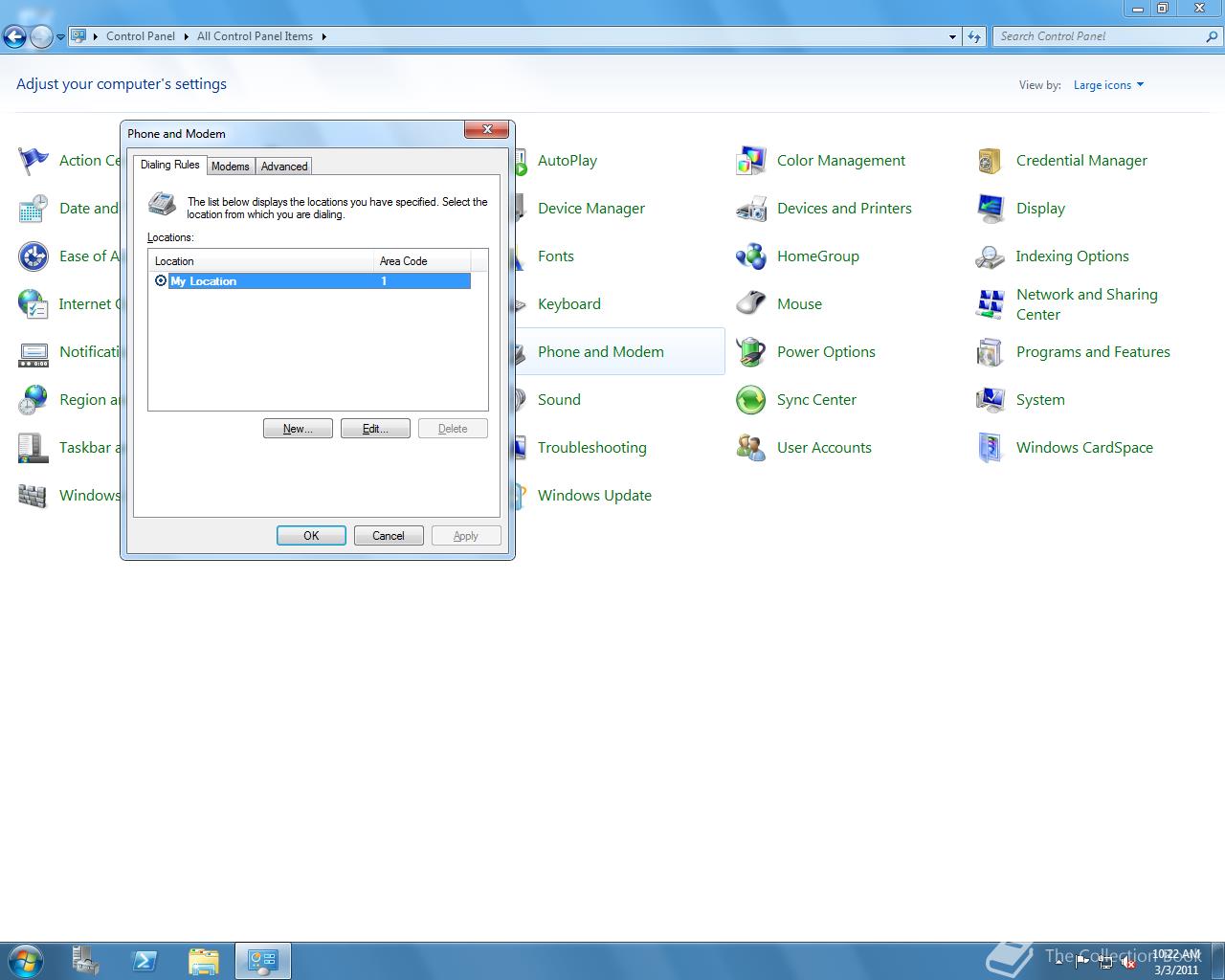Click the User Accounts icon

(x=751, y=448)
